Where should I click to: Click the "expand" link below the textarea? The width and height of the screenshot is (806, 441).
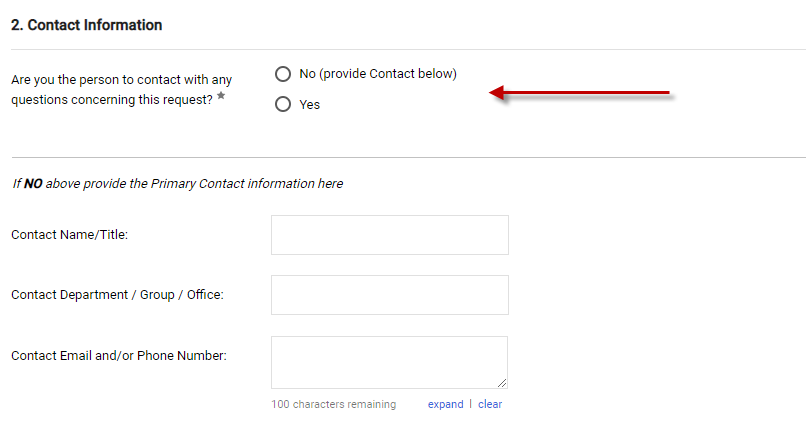(445, 404)
